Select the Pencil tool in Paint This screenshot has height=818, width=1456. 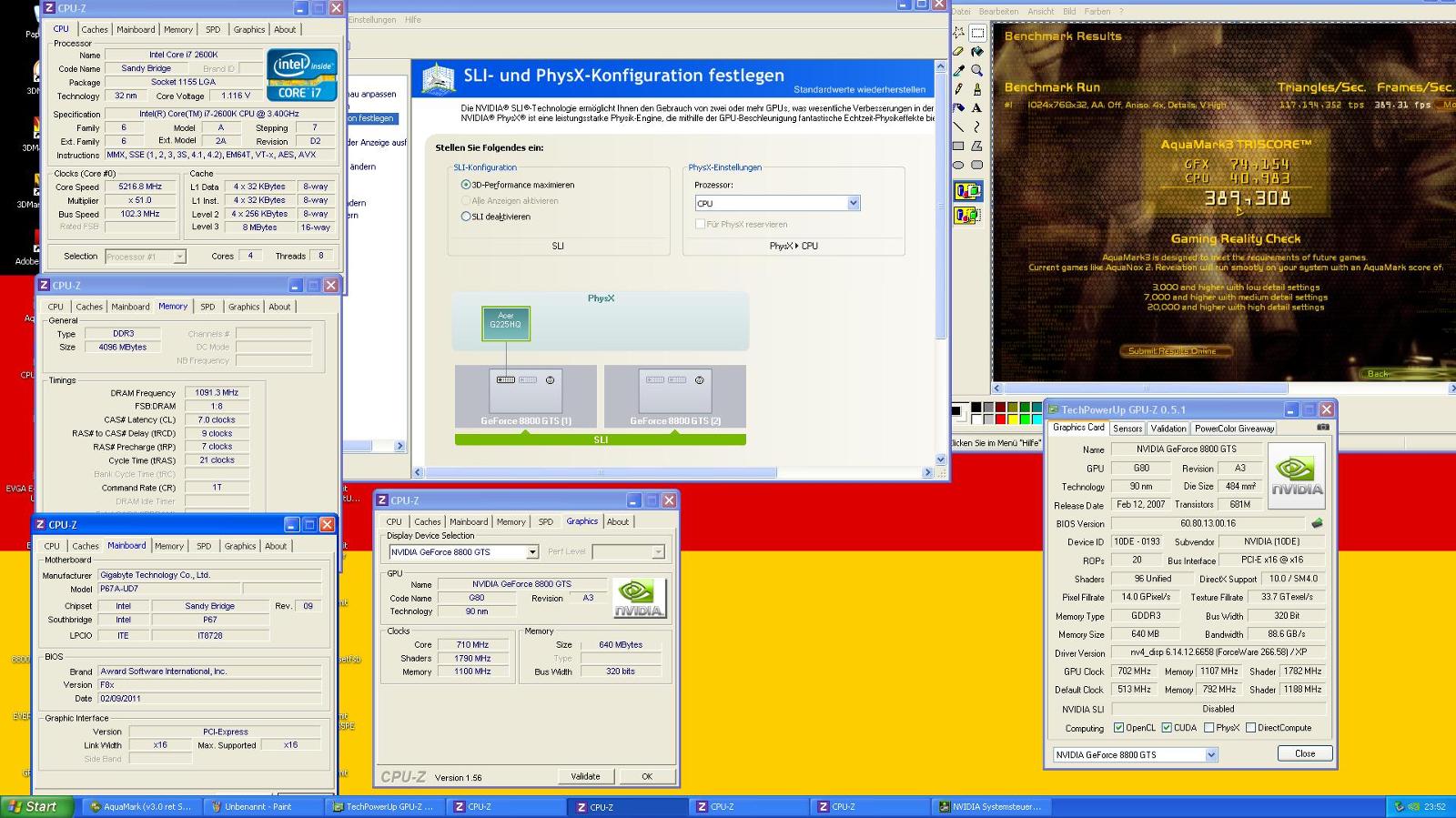958,89
